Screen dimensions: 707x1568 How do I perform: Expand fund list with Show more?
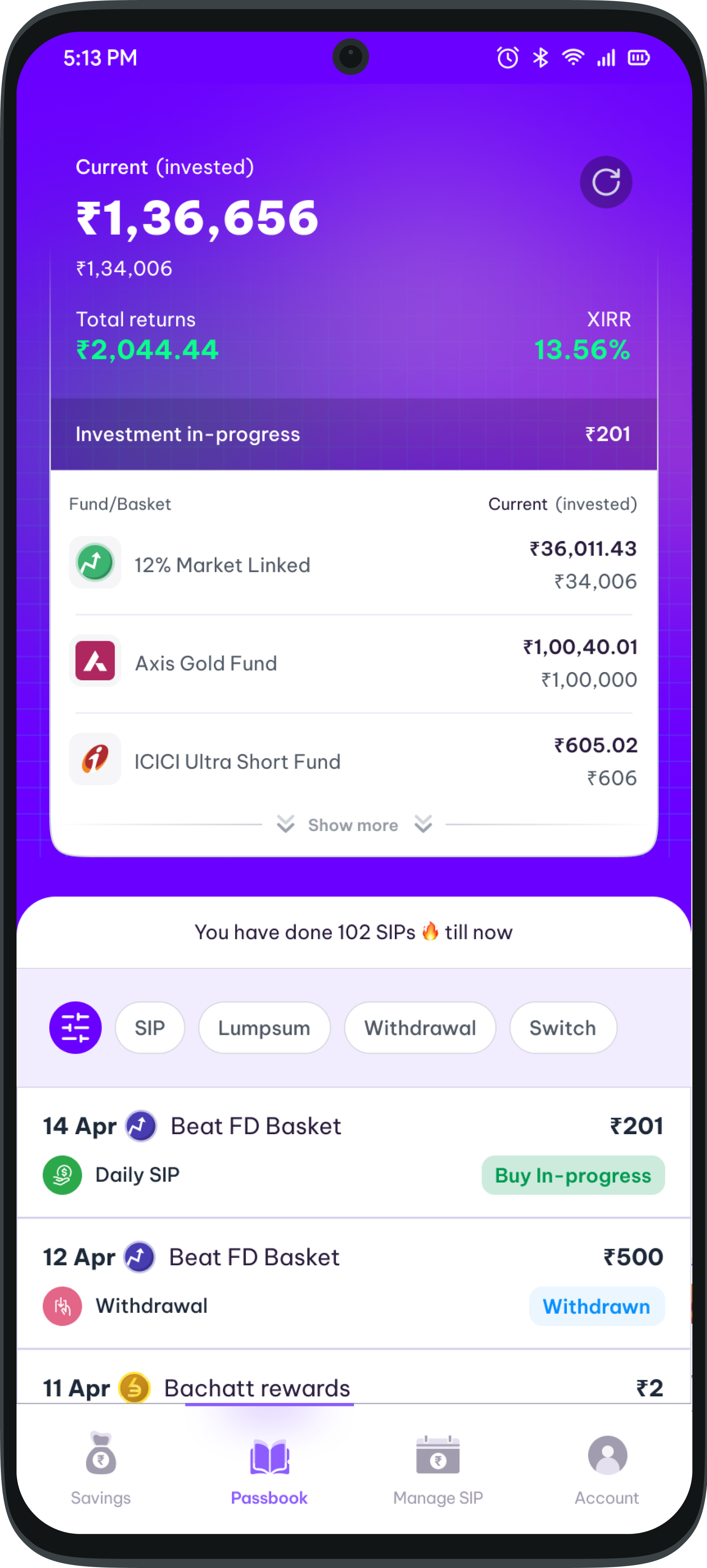353,825
